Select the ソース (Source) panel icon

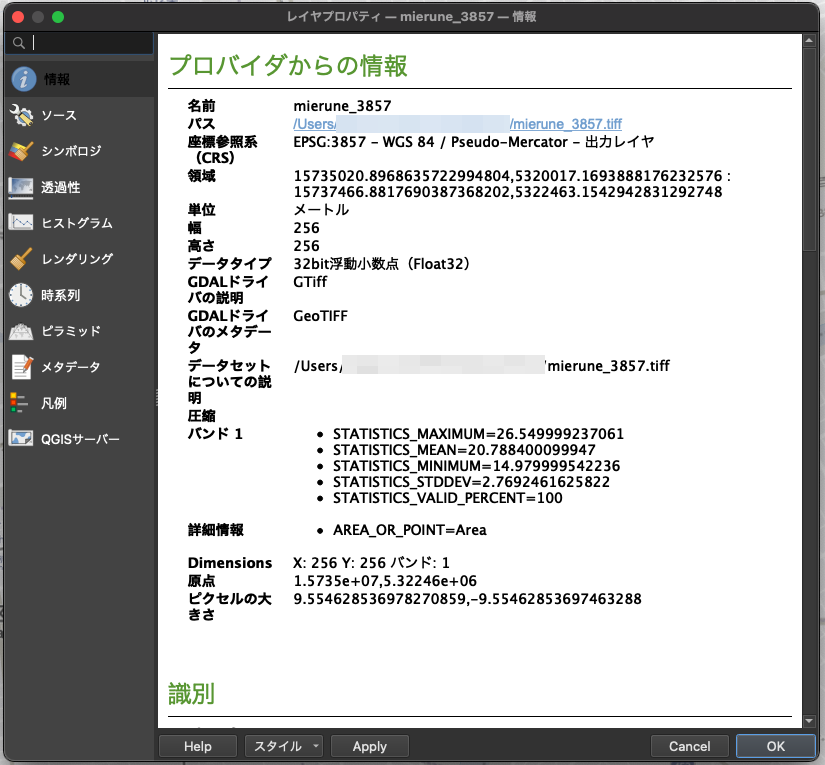coord(24,116)
